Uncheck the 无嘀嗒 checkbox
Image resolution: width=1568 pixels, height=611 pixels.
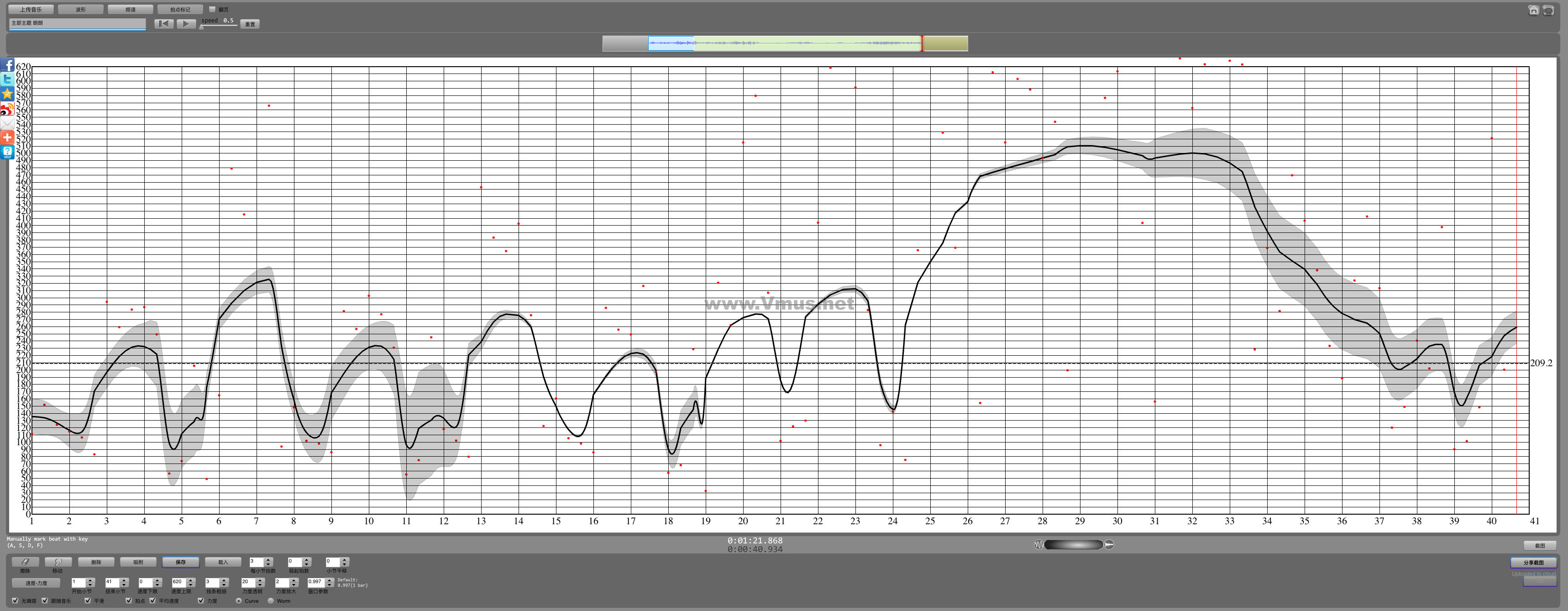click(x=15, y=600)
